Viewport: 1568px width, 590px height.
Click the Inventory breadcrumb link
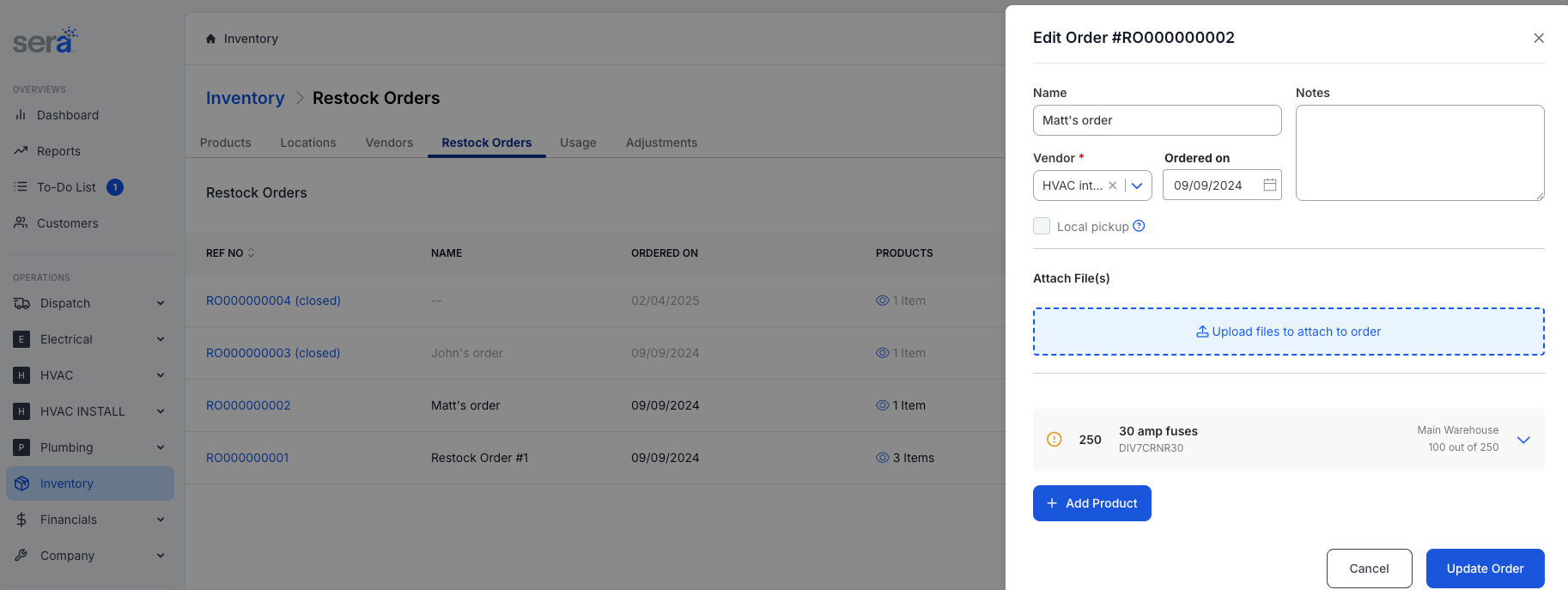245,98
